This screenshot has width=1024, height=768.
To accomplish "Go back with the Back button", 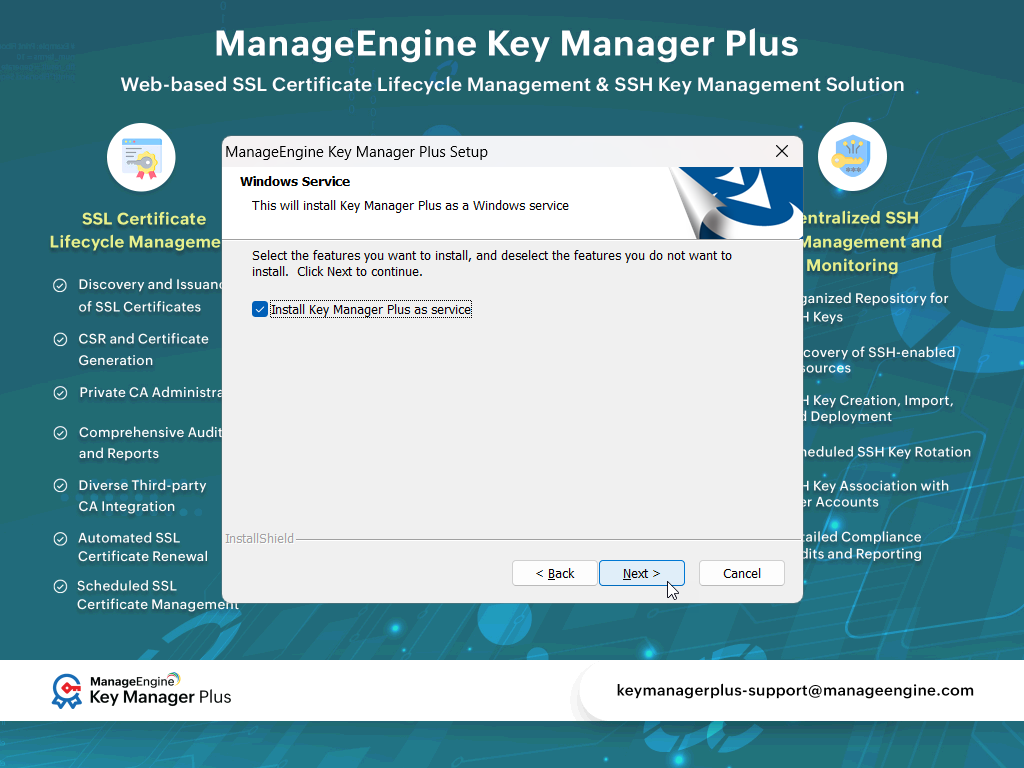I will click(x=554, y=573).
